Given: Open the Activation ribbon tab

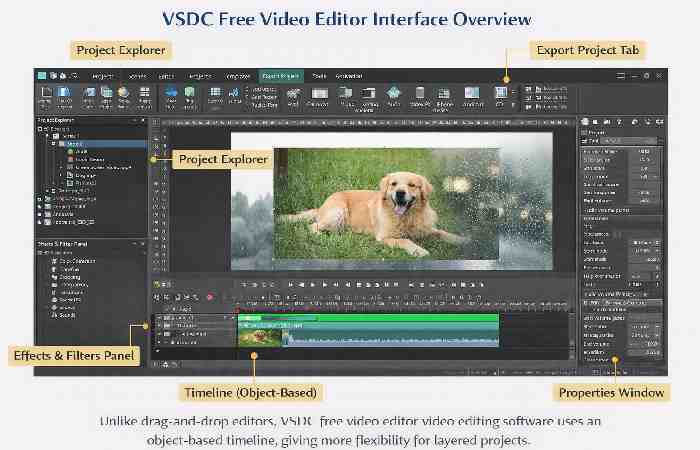Looking at the screenshot, I should 349,76.
